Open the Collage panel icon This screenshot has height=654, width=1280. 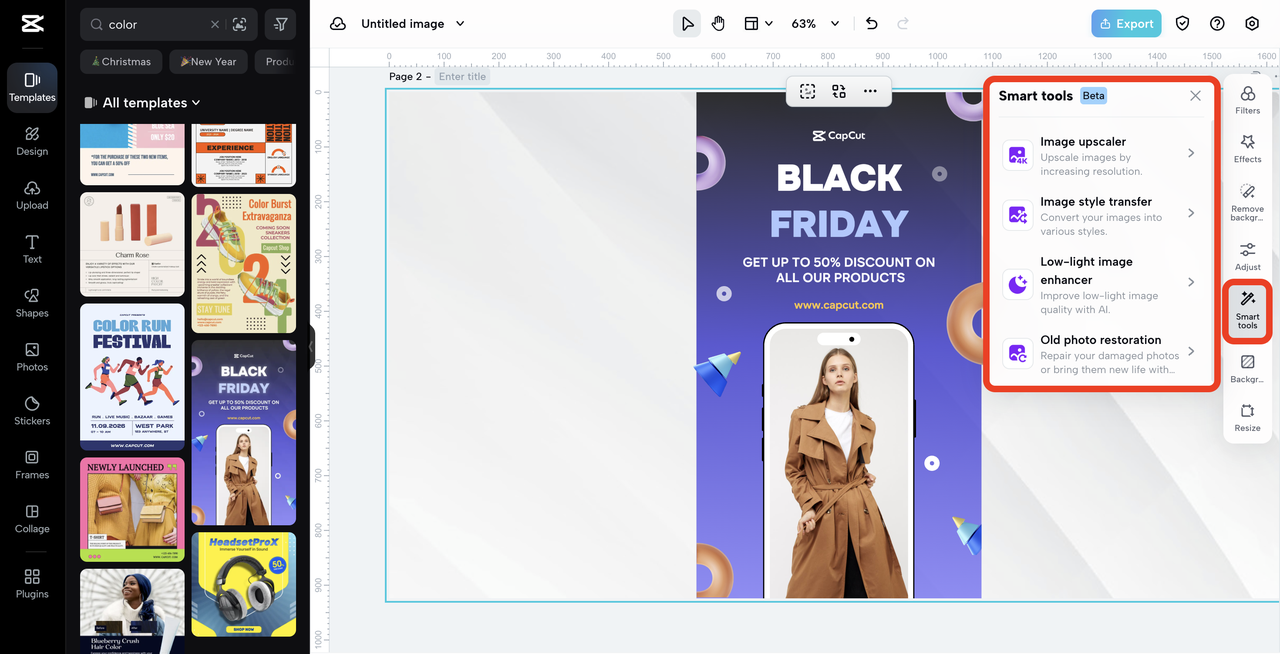tap(32, 519)
